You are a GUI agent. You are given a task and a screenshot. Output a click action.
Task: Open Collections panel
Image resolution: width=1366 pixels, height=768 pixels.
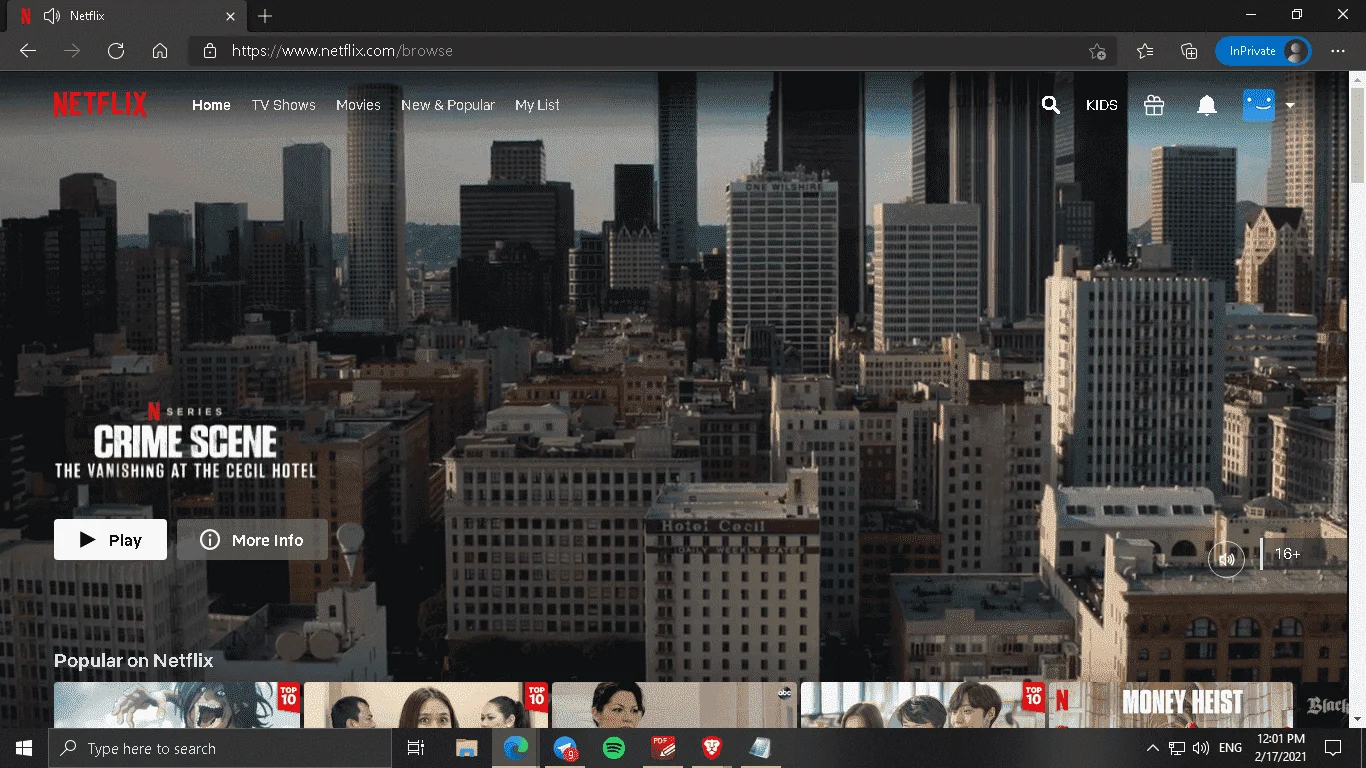point(1189,51)
